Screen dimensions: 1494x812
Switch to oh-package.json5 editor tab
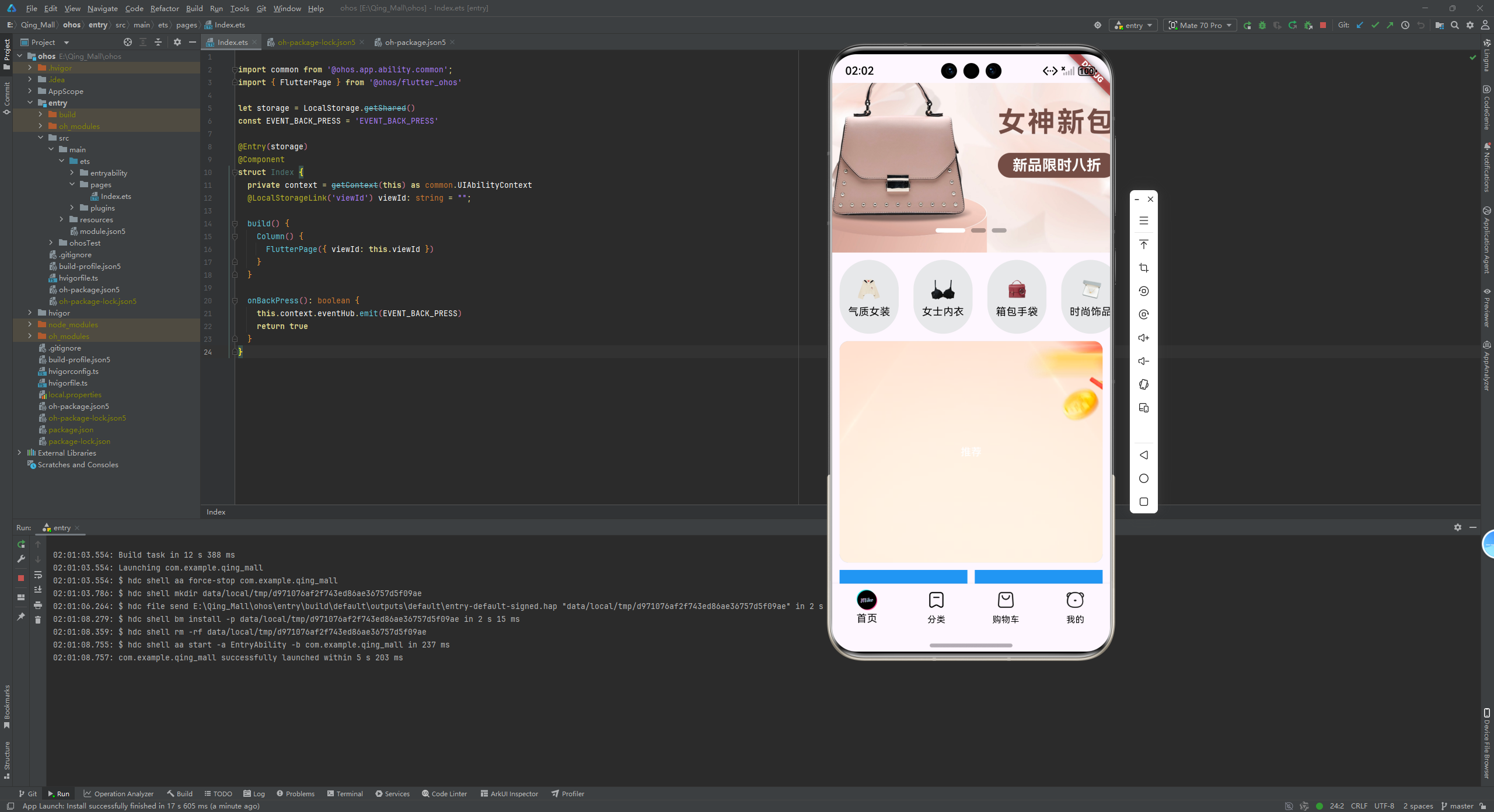tap(414, 42)
